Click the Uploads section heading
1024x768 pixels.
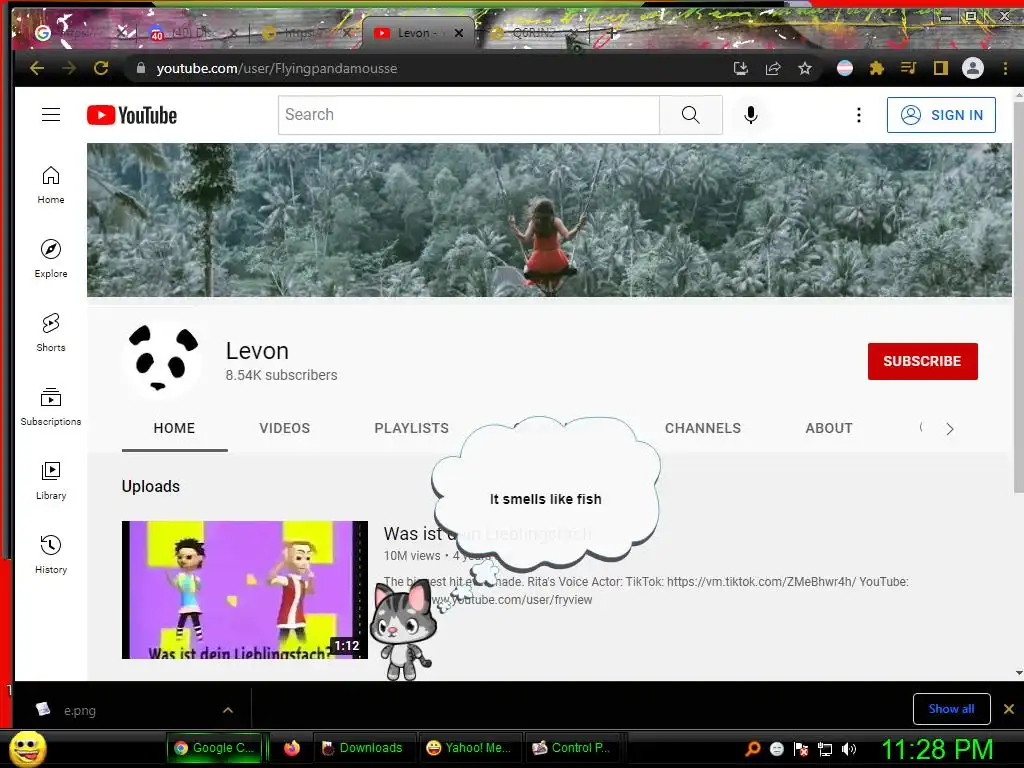coord(151,487)
